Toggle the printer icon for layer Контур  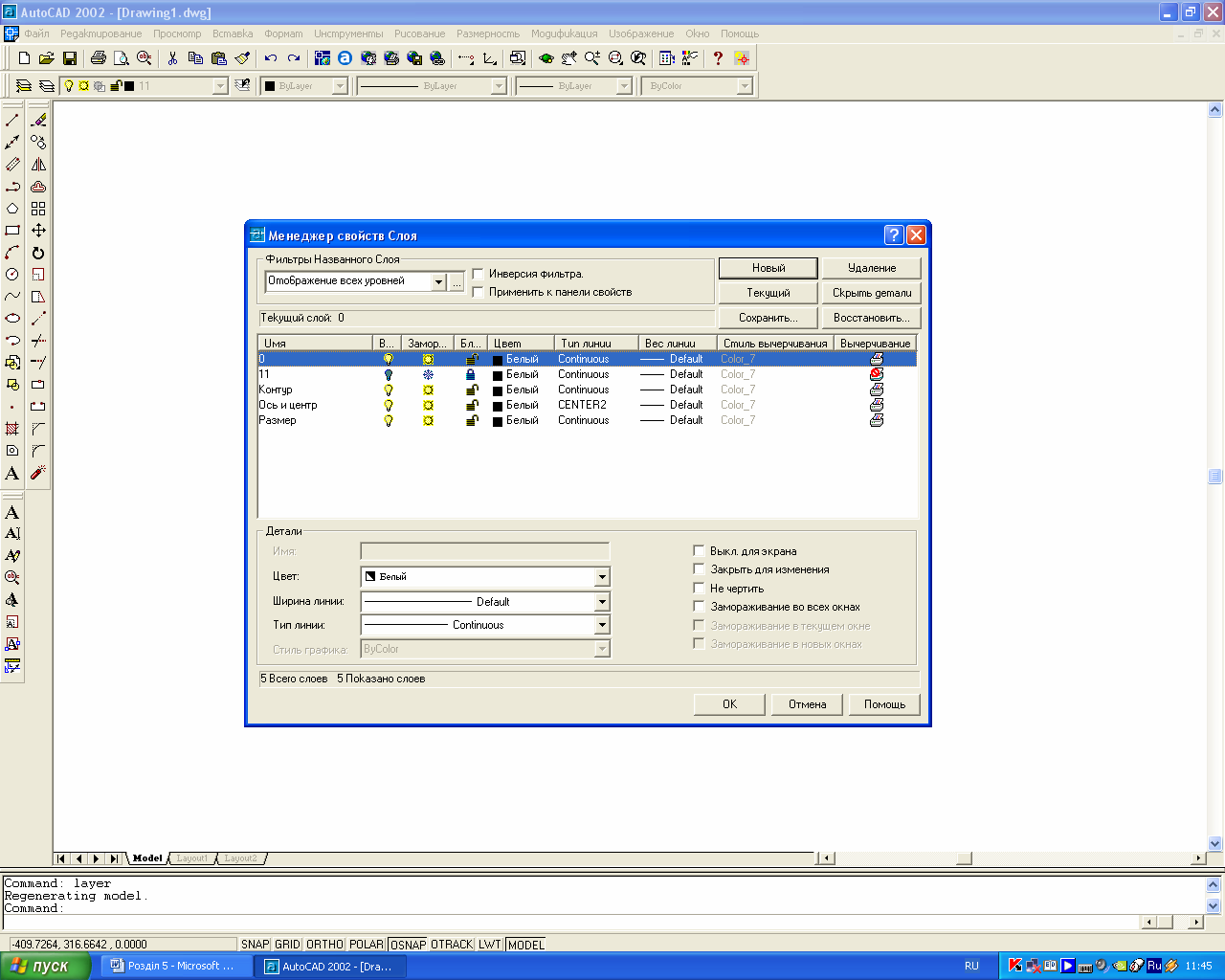point(877,390)
